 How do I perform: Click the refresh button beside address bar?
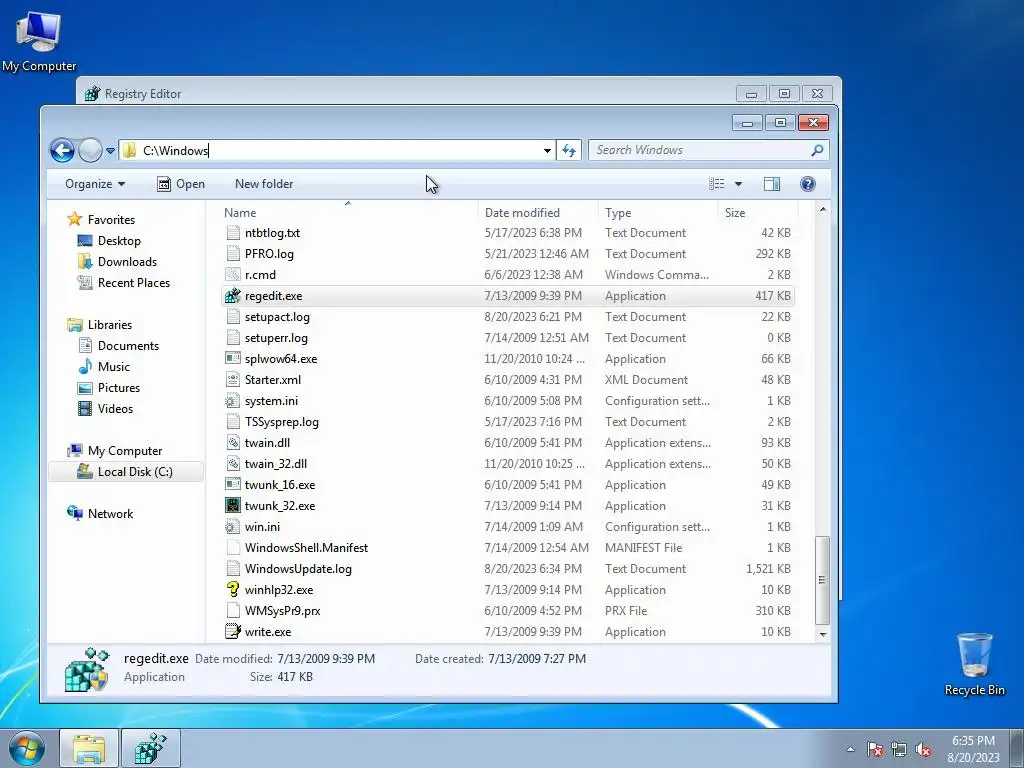(x=569, y=151)
